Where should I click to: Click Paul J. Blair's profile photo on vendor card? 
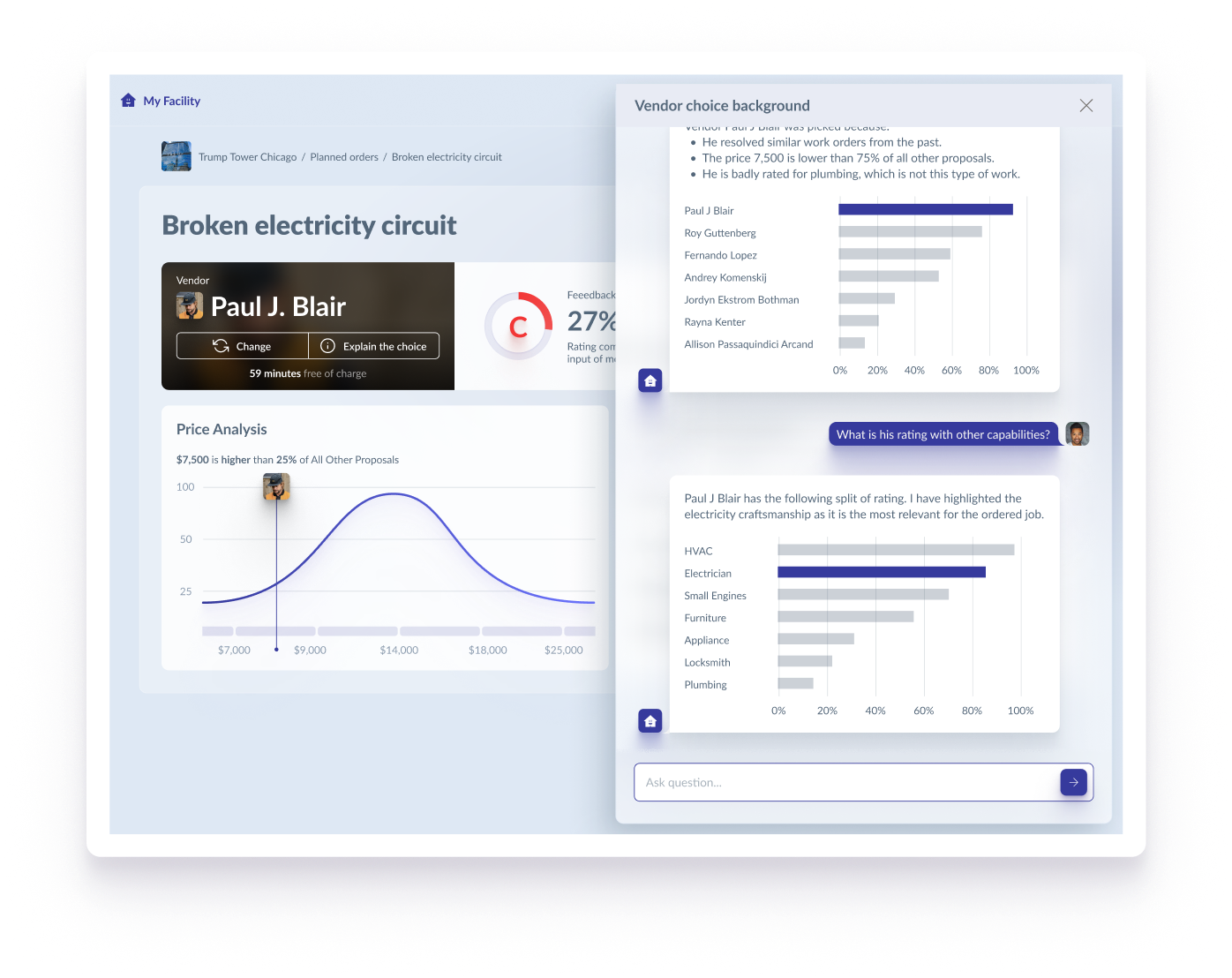point(190,305)
